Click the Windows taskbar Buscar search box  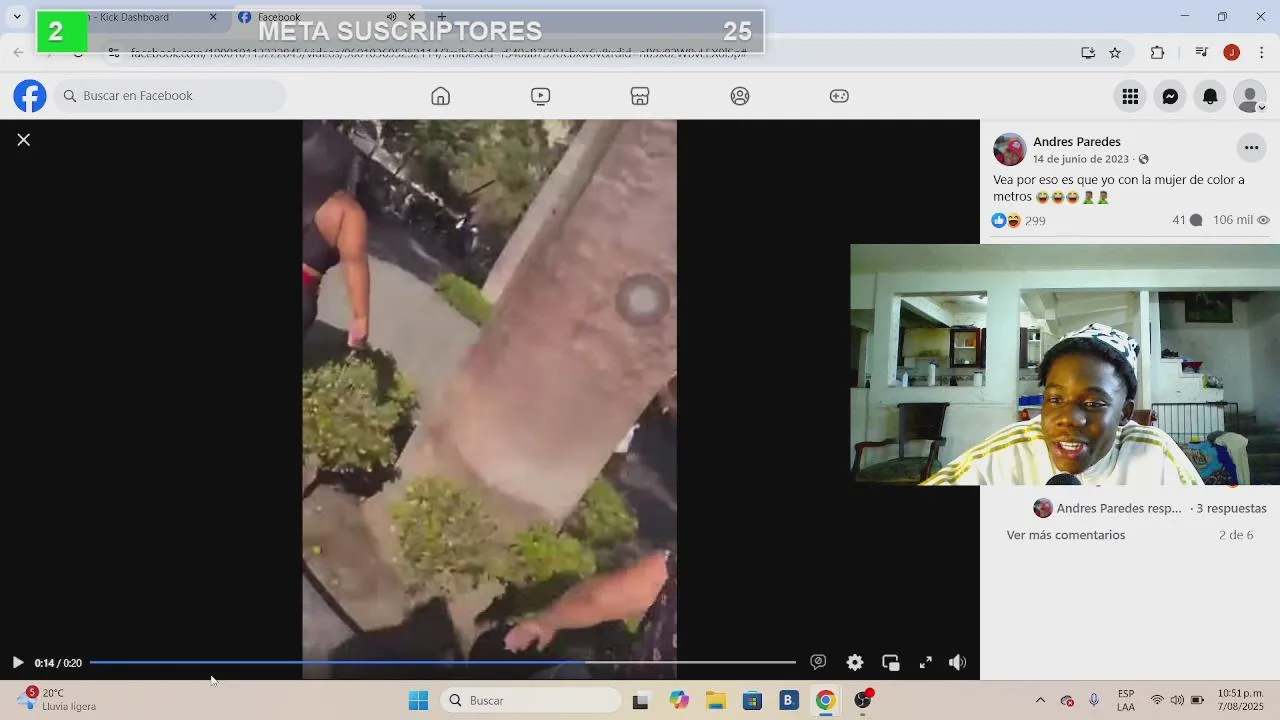coord(530,701)
